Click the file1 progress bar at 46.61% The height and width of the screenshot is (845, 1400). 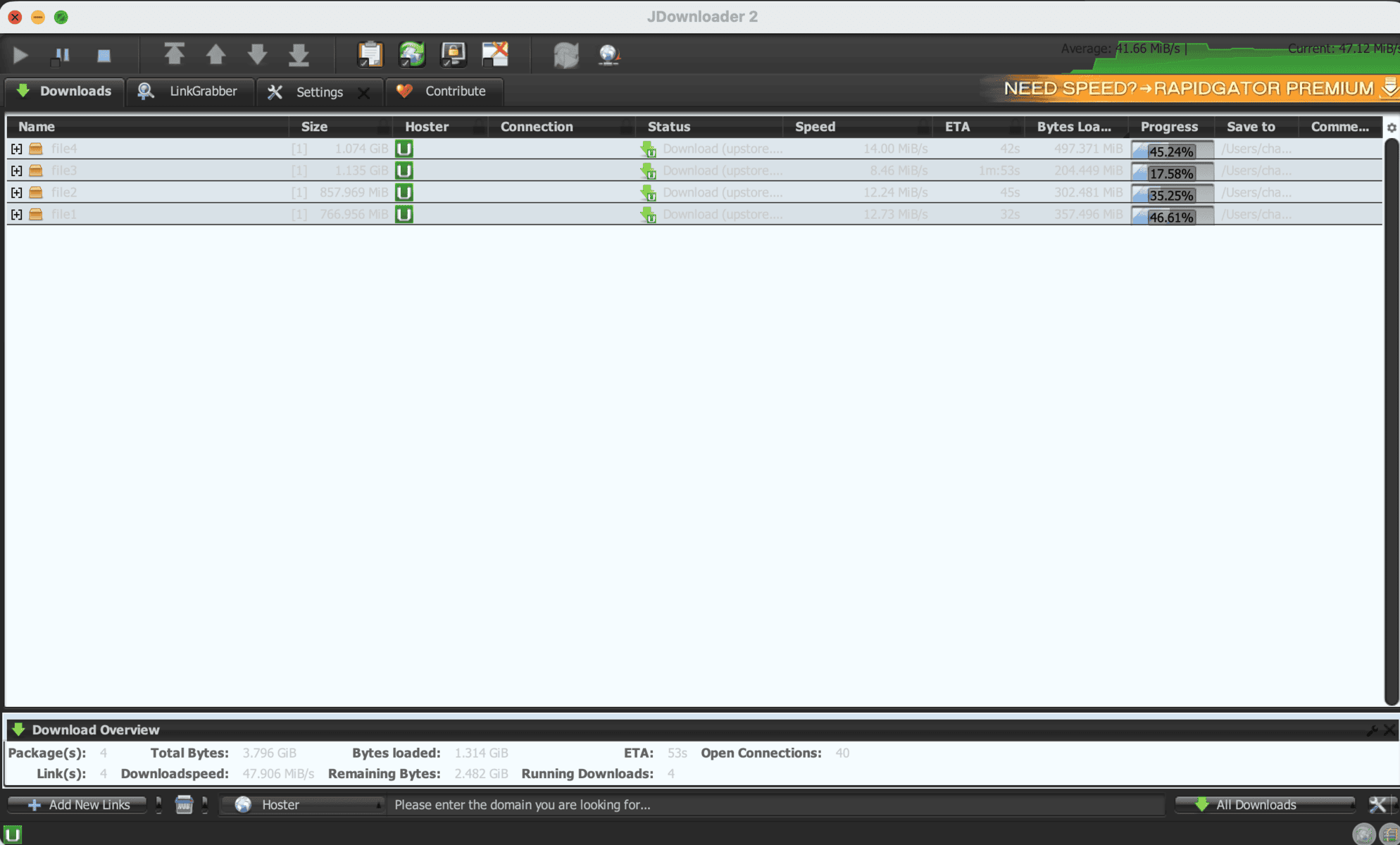pos(1172,216)
